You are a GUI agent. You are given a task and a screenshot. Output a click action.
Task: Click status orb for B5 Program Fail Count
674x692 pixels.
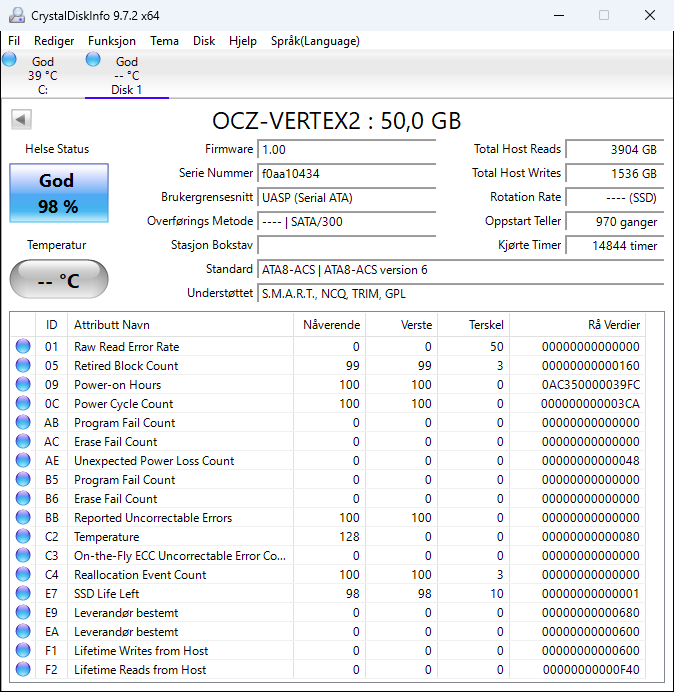tap(23, 479)
